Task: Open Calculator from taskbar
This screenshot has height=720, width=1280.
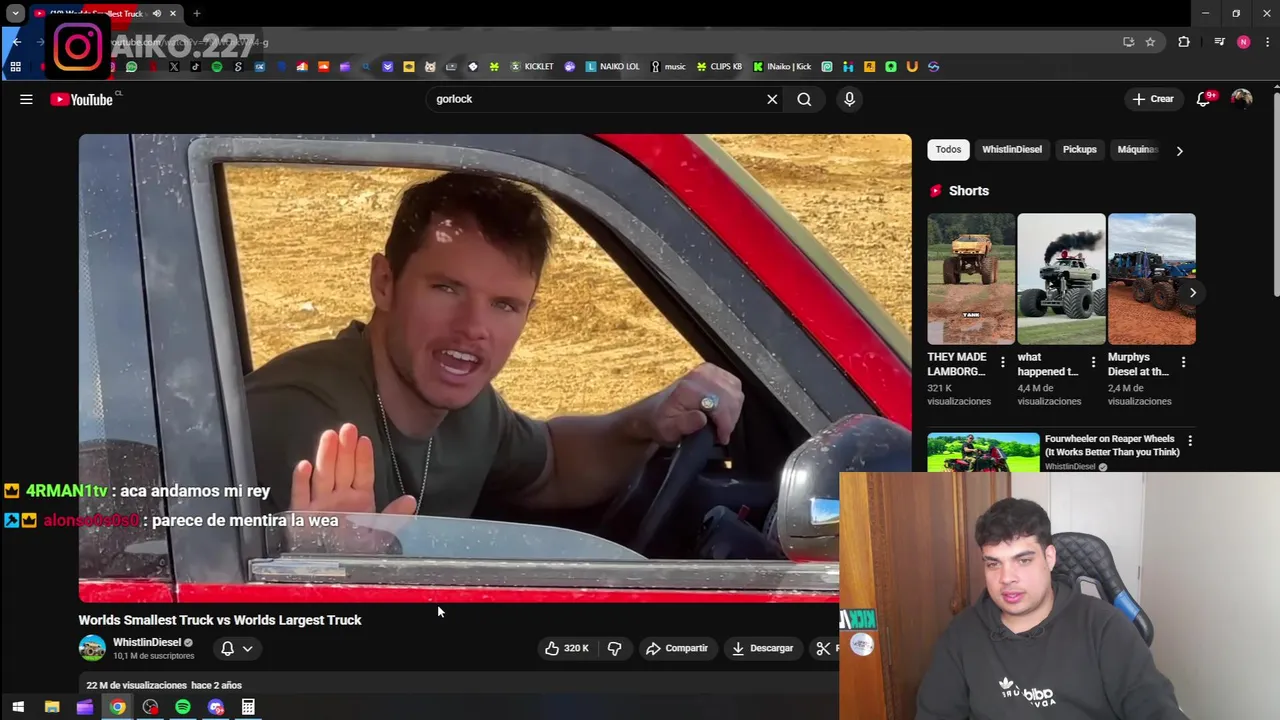Action: 248,707
